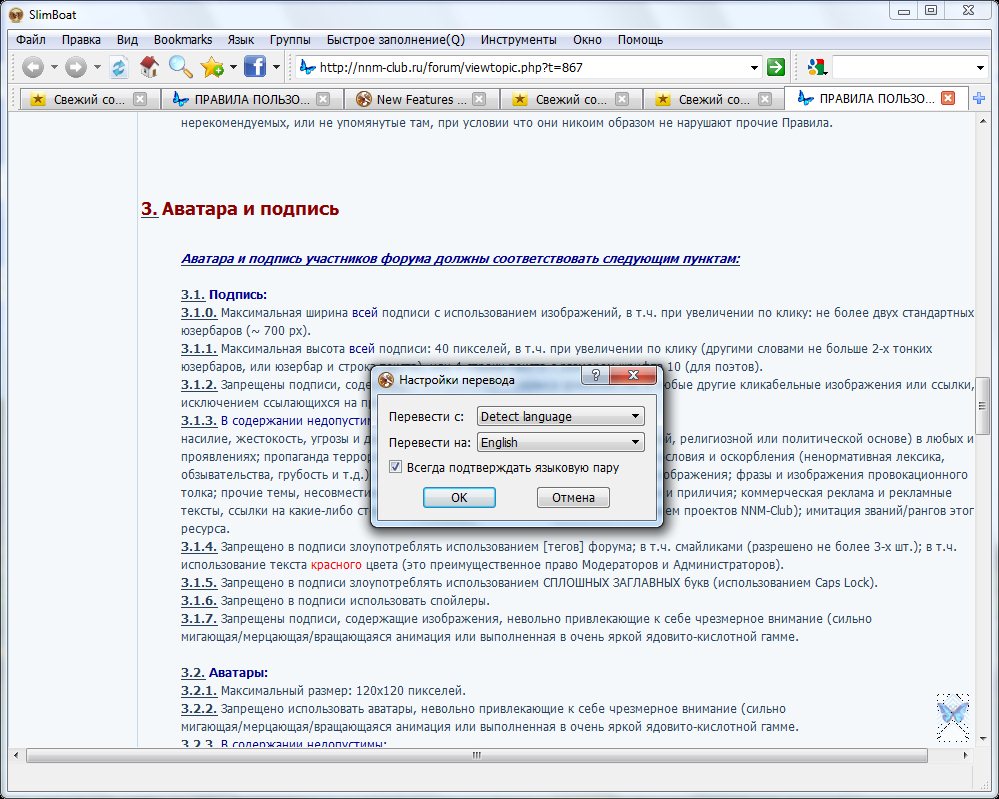Click the '3.1.5.' rule number link

[199, 583]
